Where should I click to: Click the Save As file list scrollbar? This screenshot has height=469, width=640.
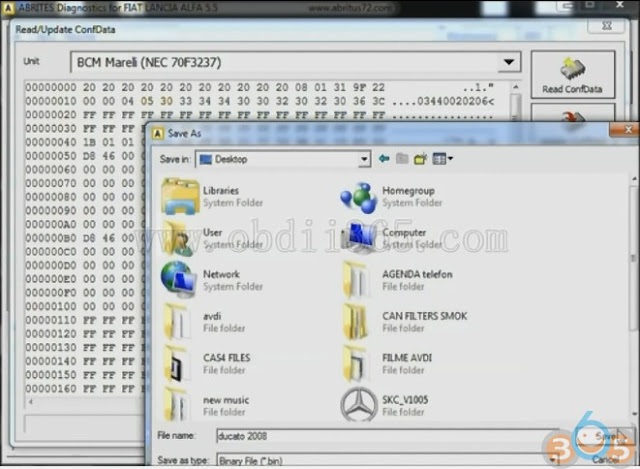coord(634,296)
